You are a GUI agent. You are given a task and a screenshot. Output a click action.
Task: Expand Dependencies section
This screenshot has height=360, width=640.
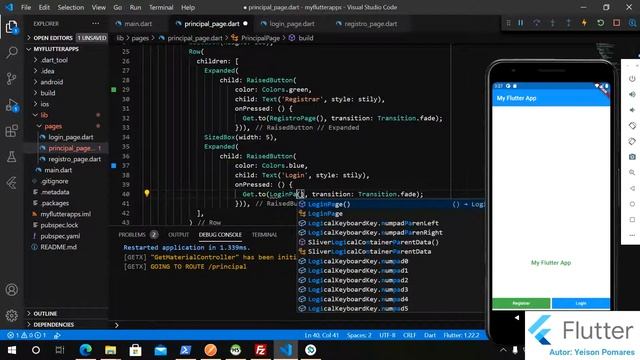(x=66, y=324)
